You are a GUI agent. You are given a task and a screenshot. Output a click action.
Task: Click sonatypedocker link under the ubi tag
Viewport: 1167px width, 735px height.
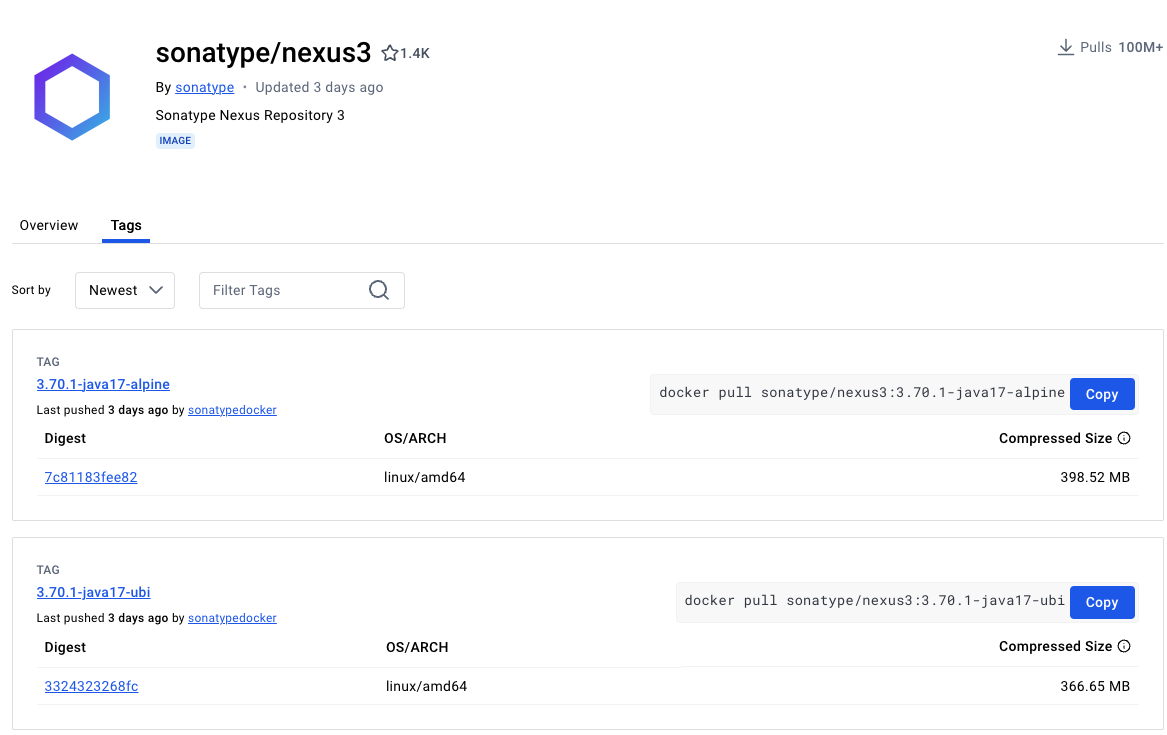232,618
